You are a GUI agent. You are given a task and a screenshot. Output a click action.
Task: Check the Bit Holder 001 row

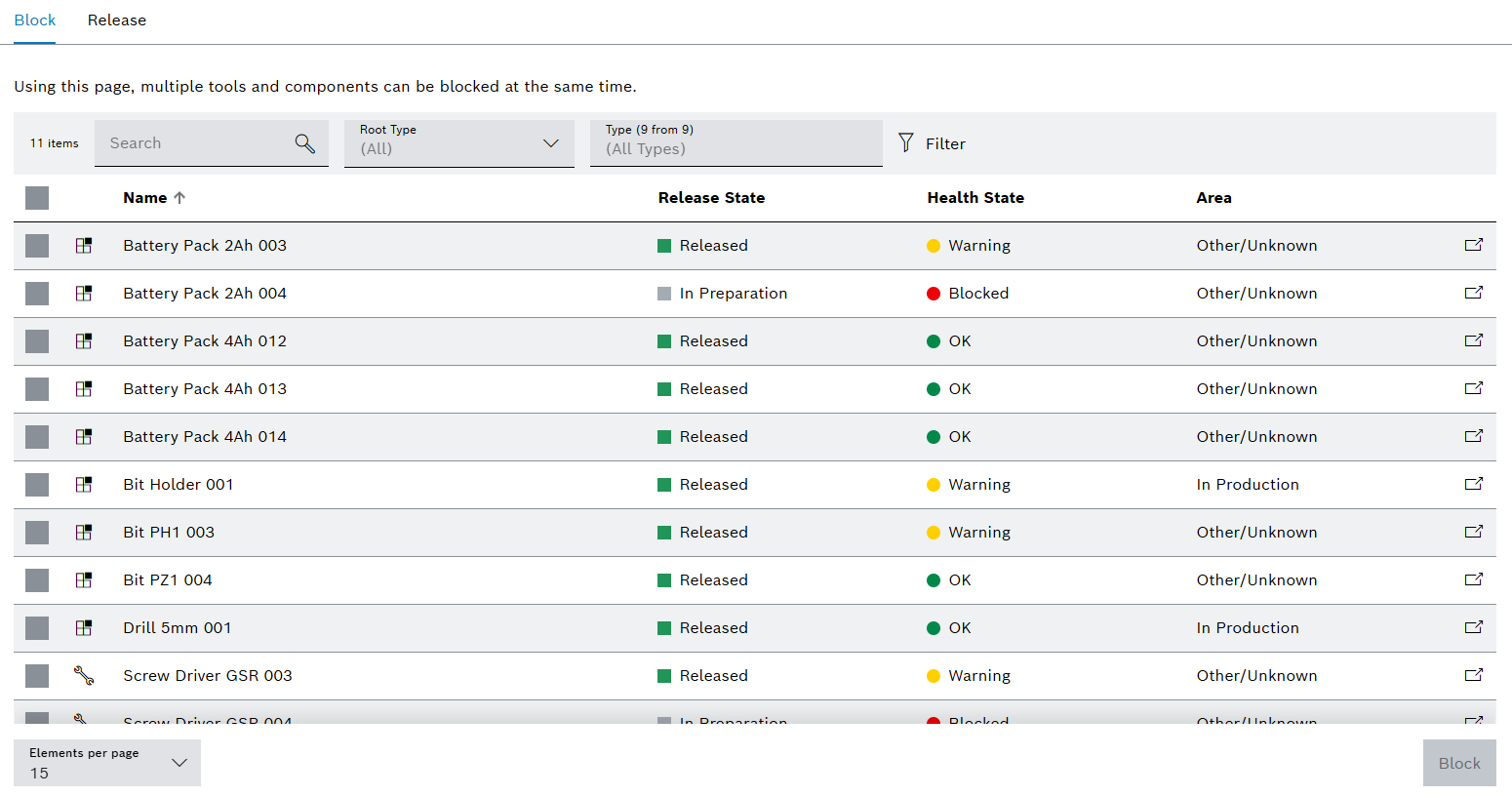tap(37, 485)
